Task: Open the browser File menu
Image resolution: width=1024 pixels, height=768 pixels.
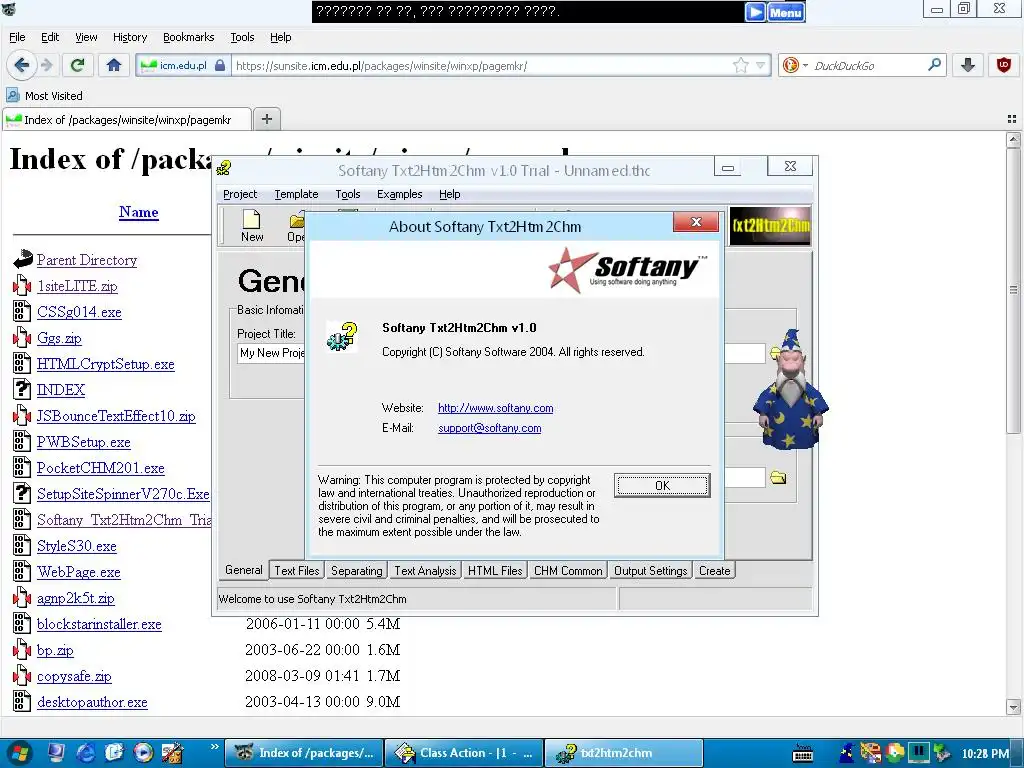Action: pos(17,37)
